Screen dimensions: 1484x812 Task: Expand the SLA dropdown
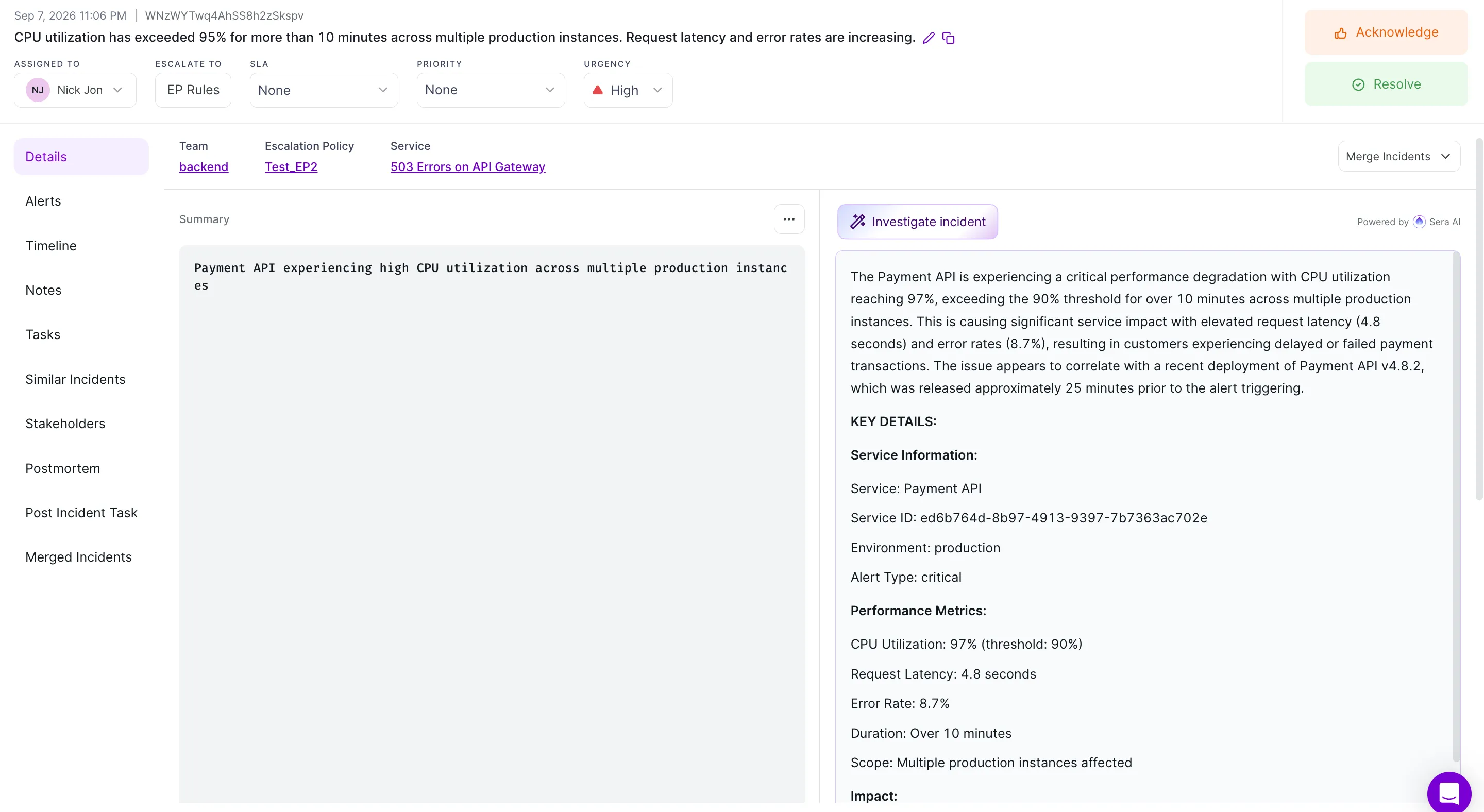pos(324,90)
